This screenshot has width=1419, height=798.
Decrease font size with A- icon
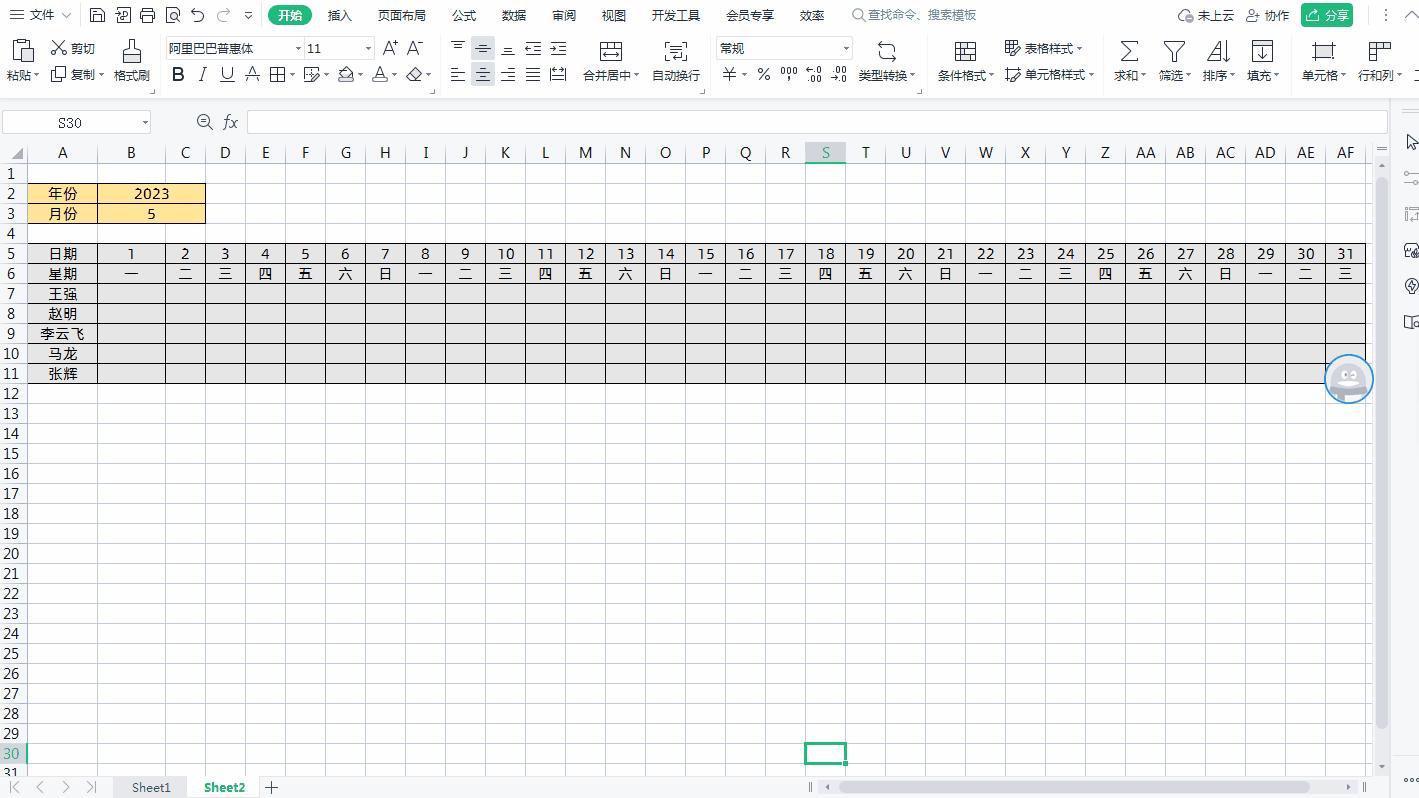point(415,48)
